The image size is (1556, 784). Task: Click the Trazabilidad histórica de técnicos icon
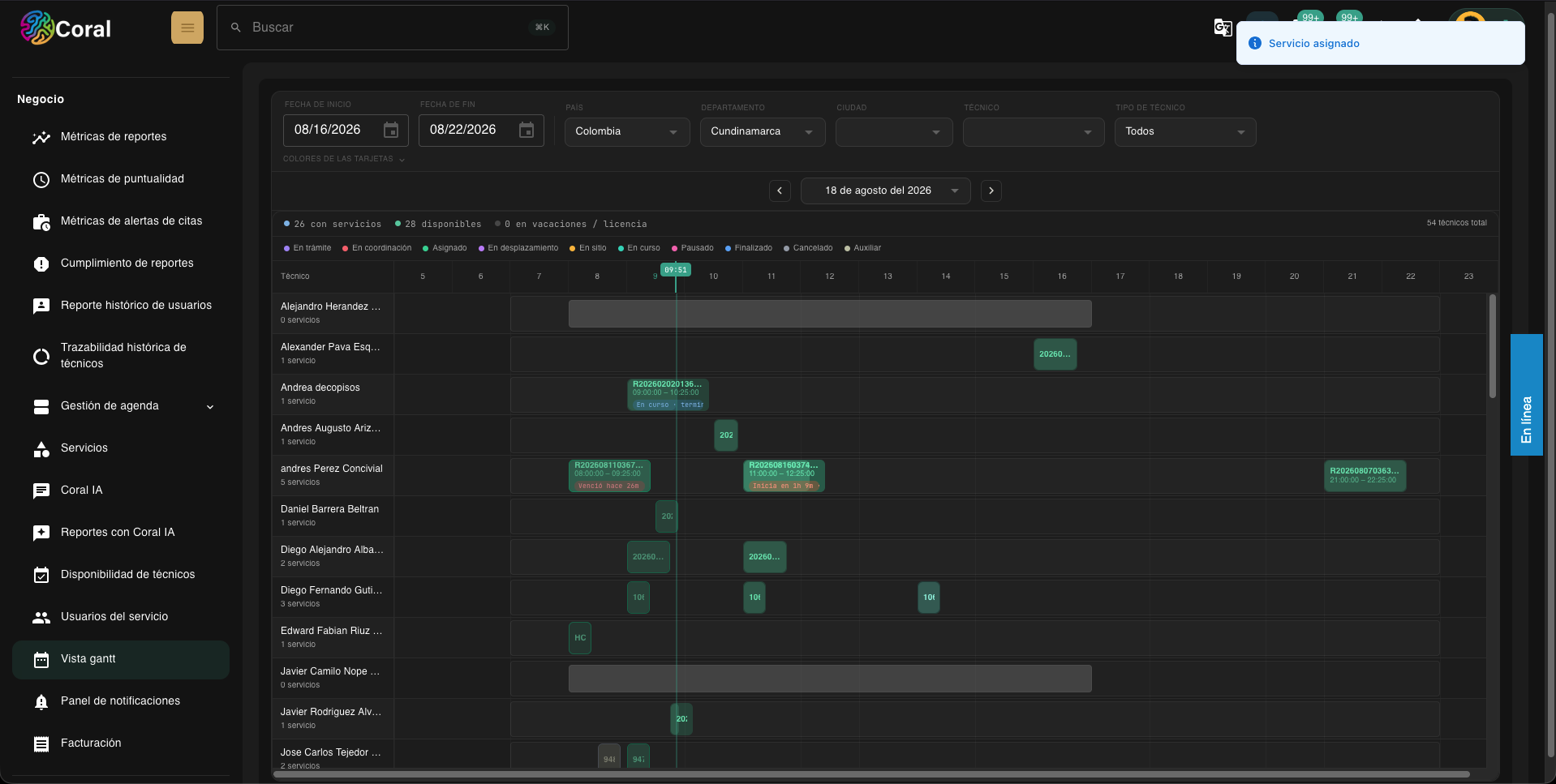(41, 356)
